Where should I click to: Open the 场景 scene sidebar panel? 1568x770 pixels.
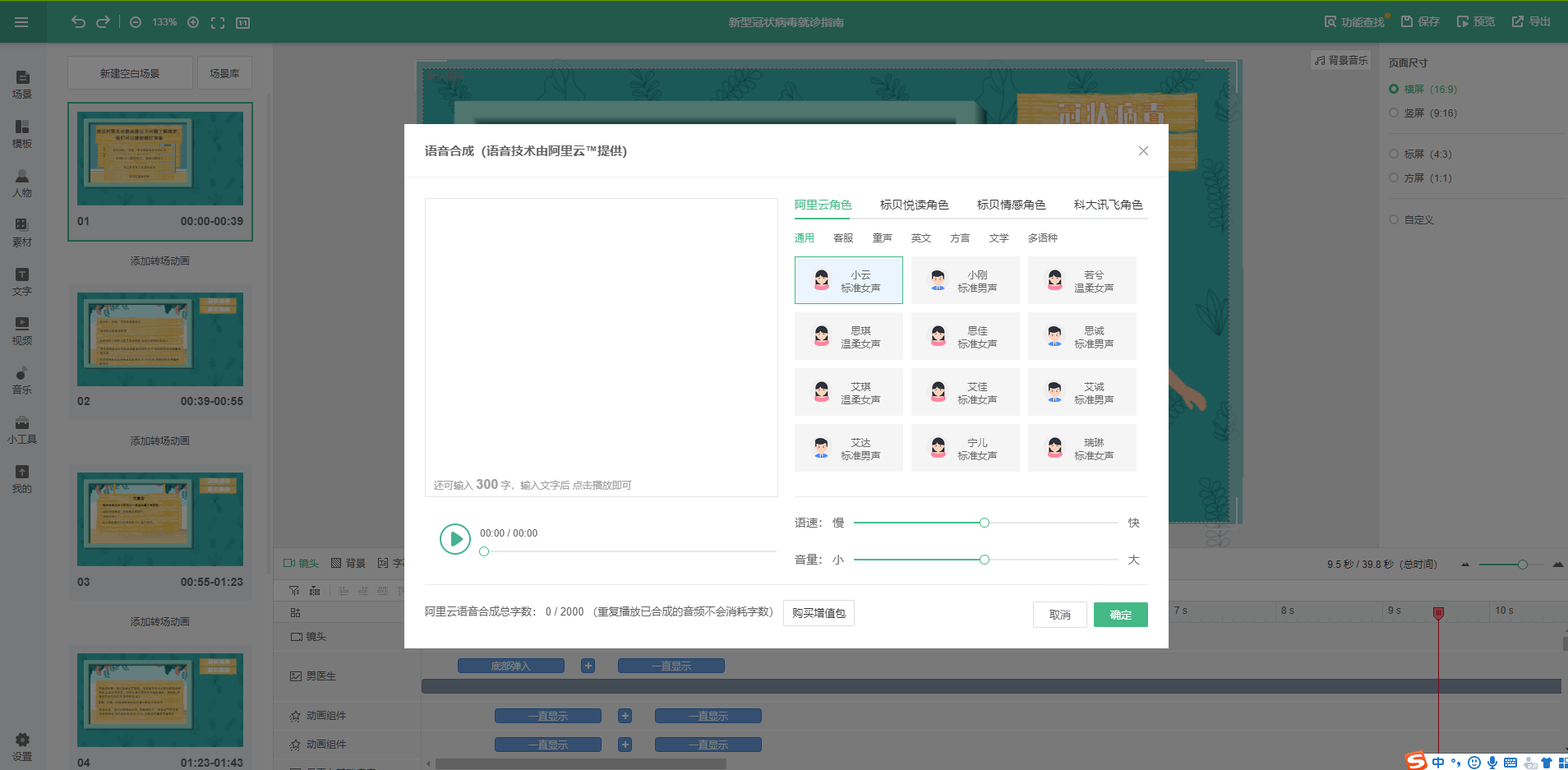click(x=22, y=85)
